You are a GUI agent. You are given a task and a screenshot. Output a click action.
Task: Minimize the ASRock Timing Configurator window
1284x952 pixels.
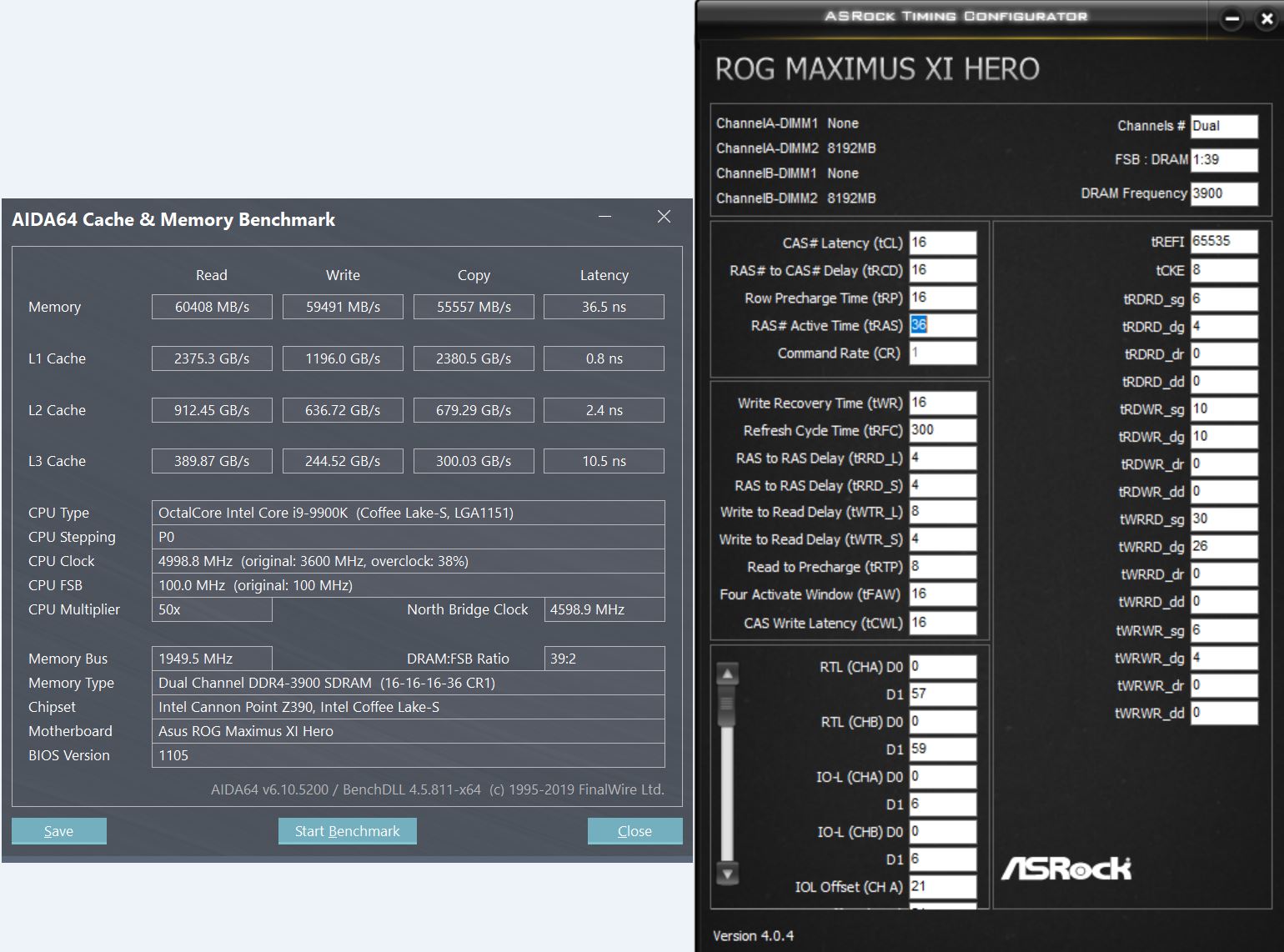pos(1231,18)
